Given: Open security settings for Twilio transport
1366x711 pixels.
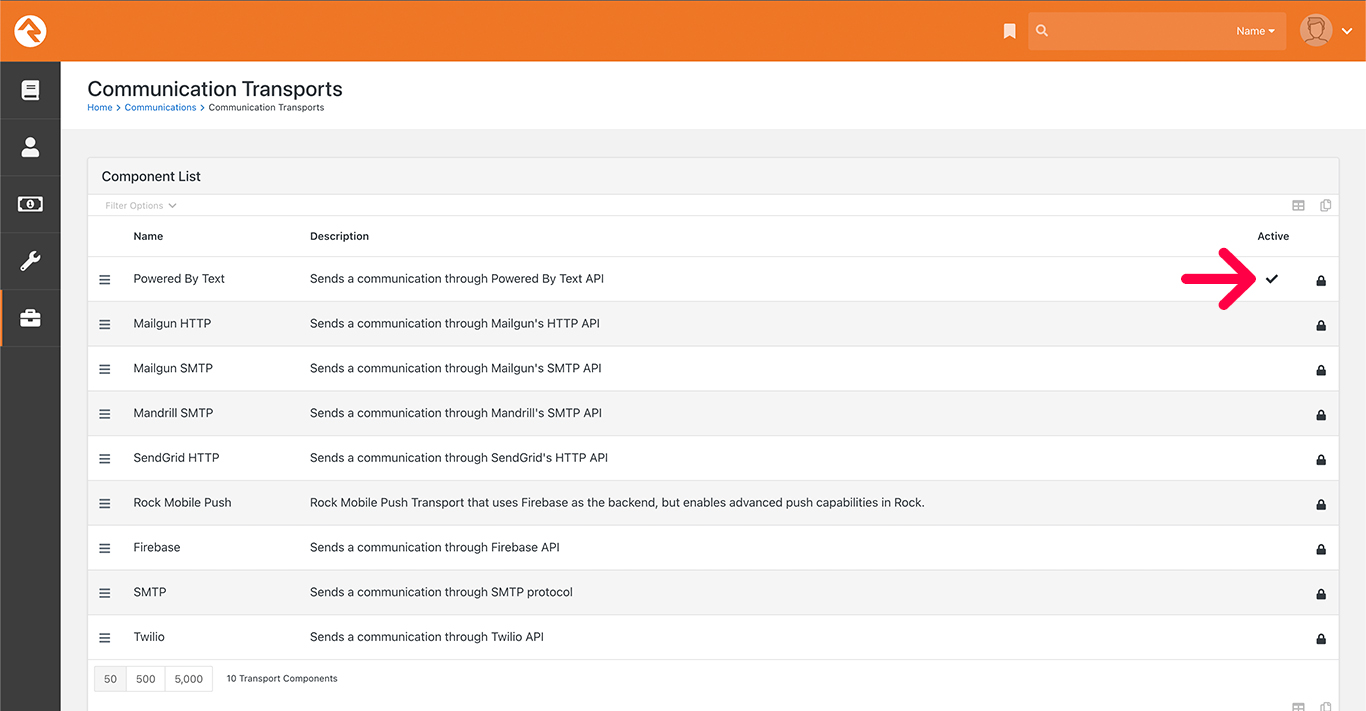Looking at the screenshot, I should click(1320, 637).
